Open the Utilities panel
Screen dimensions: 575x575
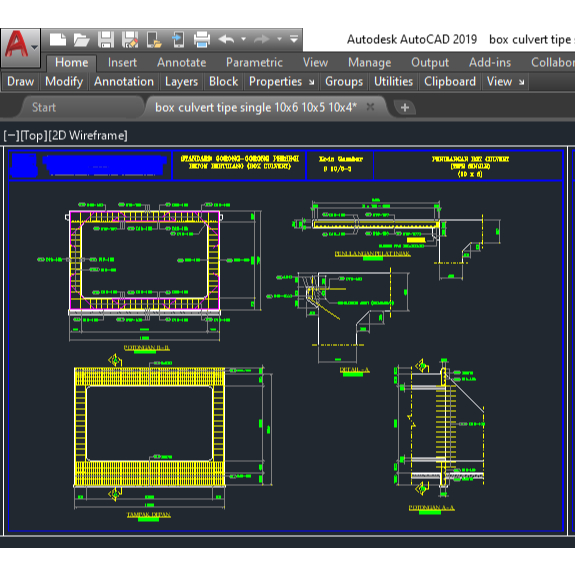393,81
